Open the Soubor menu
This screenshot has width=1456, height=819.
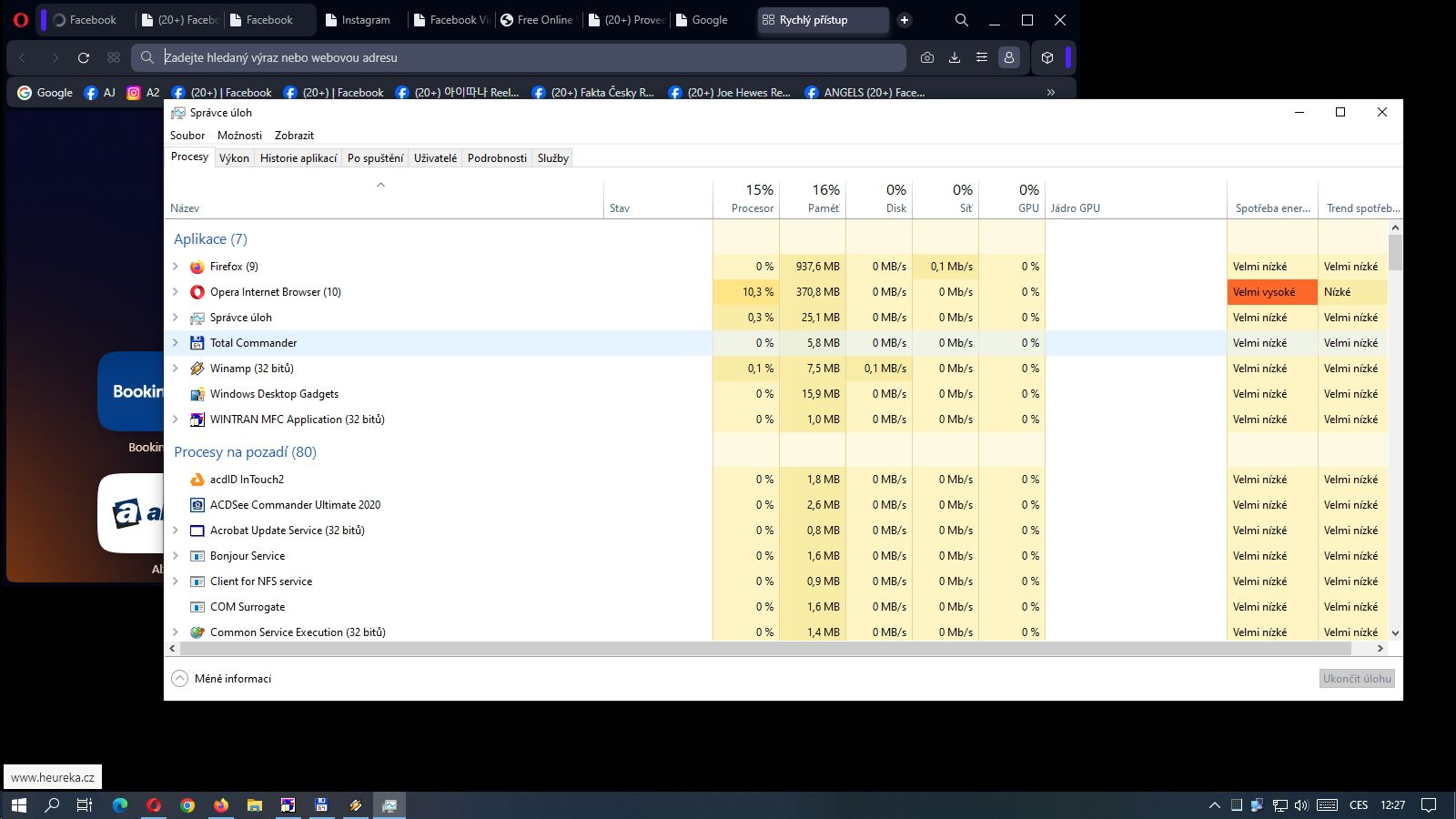tap(187, 136)
